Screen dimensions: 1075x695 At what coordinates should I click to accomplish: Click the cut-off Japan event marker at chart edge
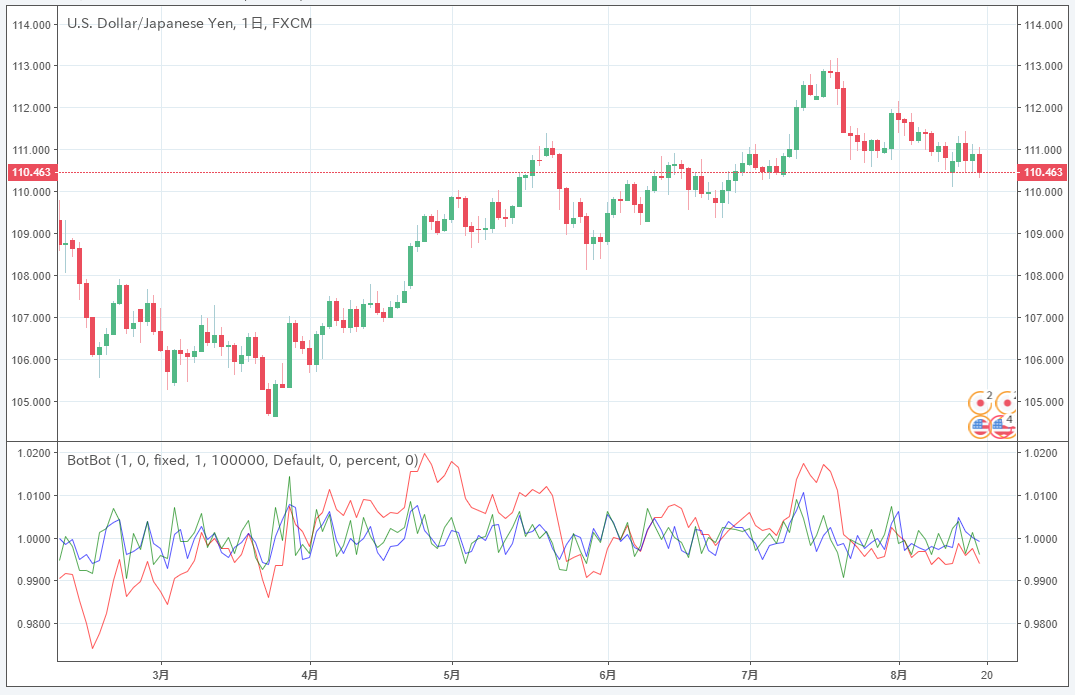[x=1006, y=404]
